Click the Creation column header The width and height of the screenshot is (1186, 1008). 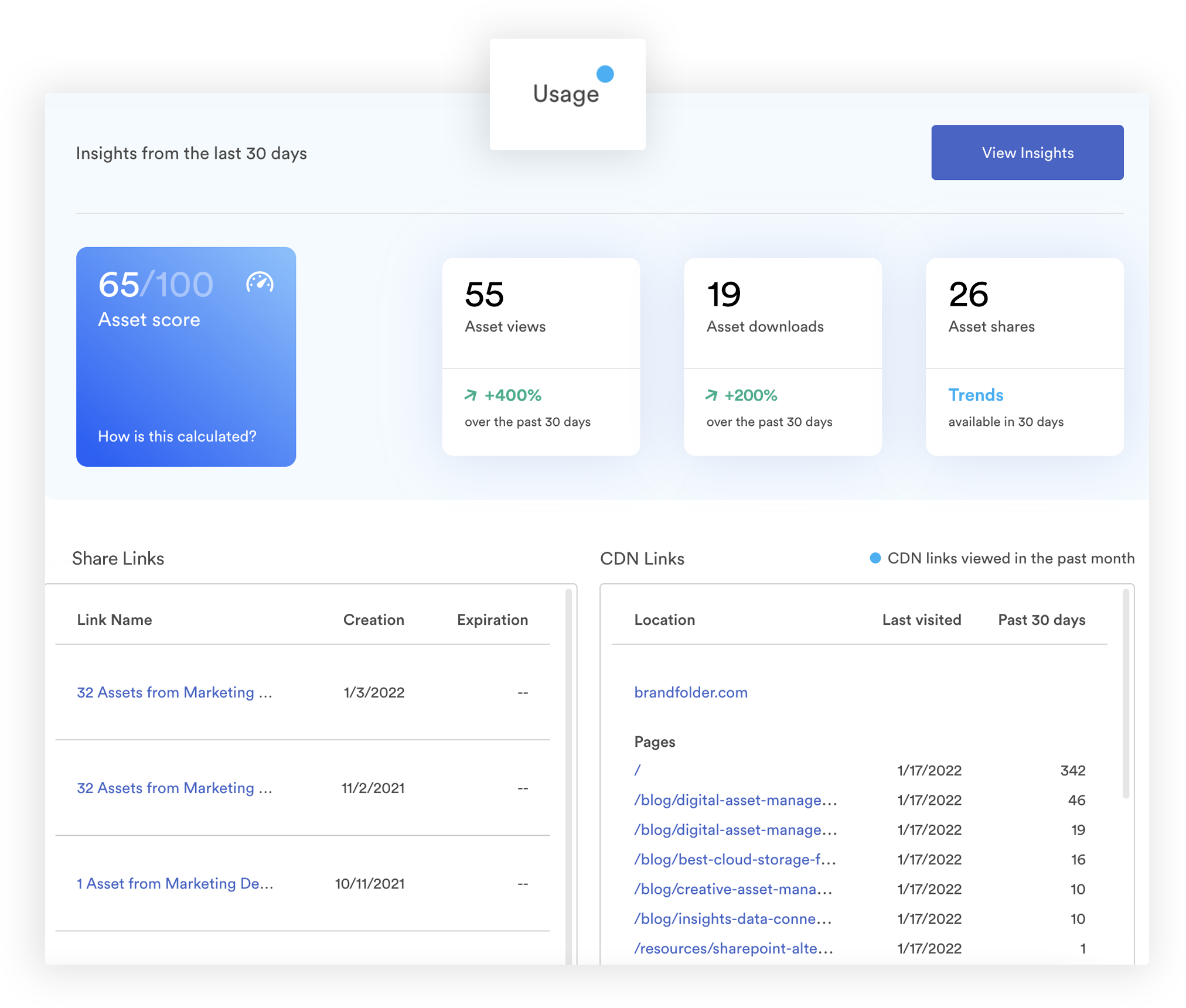pos(374,620)
